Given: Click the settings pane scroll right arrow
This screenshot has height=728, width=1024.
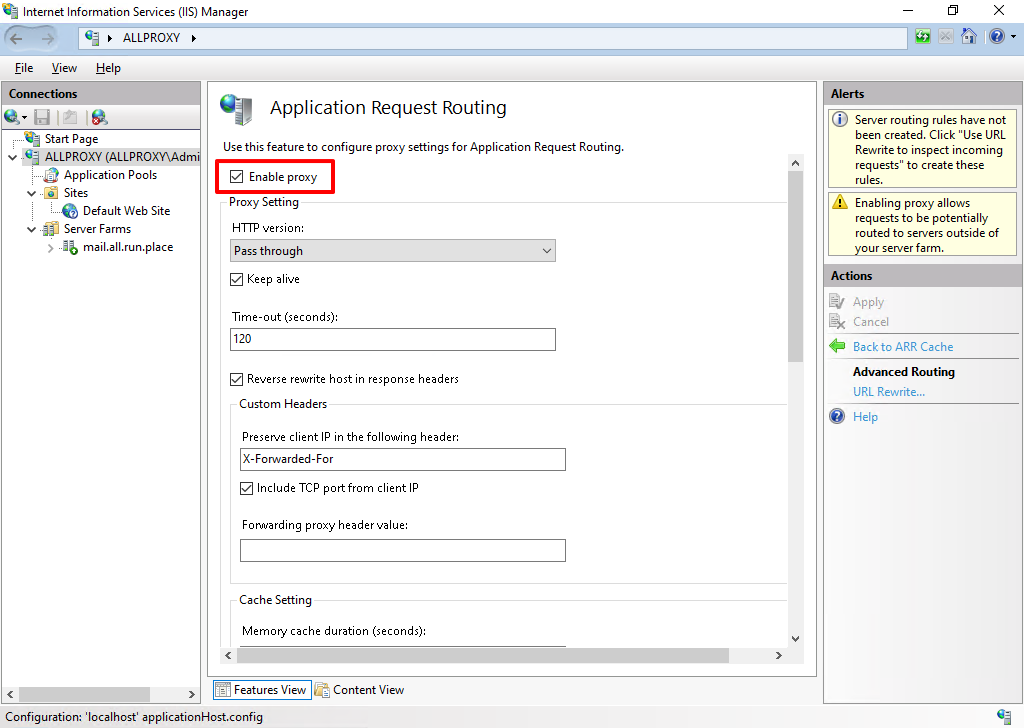Looking at the screenshot, I should [x=778, y=656].
